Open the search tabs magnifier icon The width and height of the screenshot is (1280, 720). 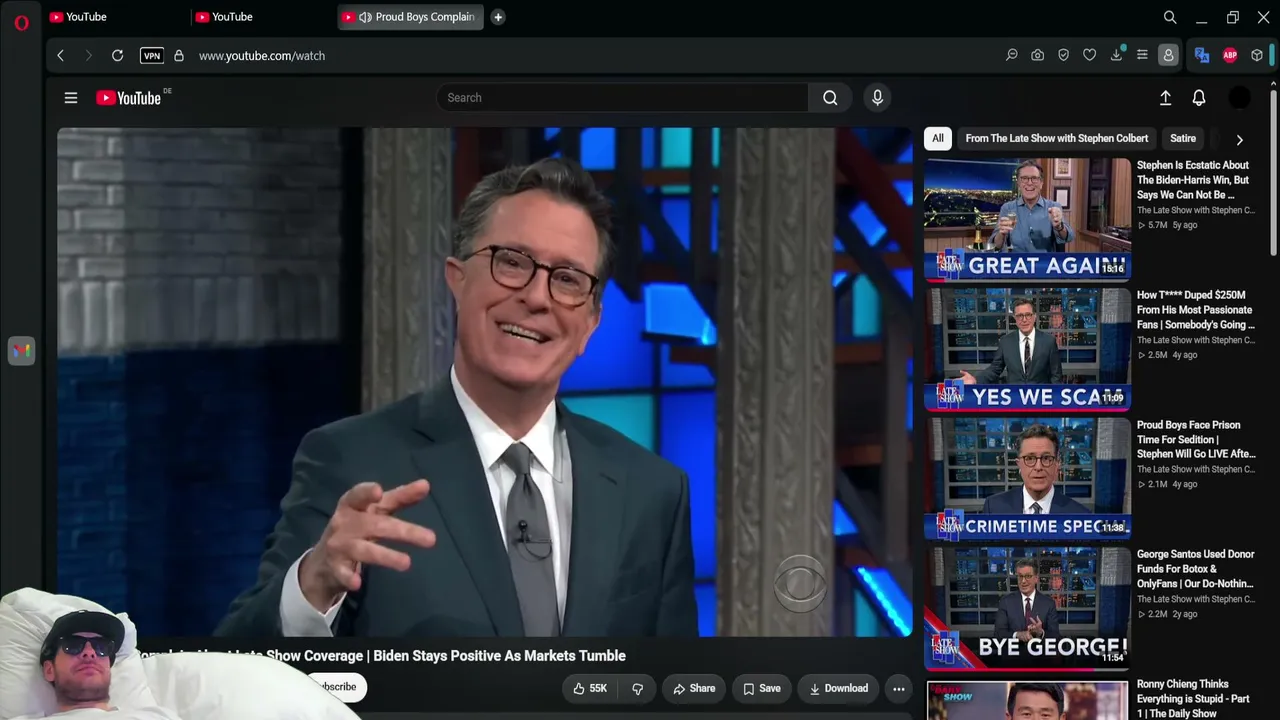[1170, 17]
